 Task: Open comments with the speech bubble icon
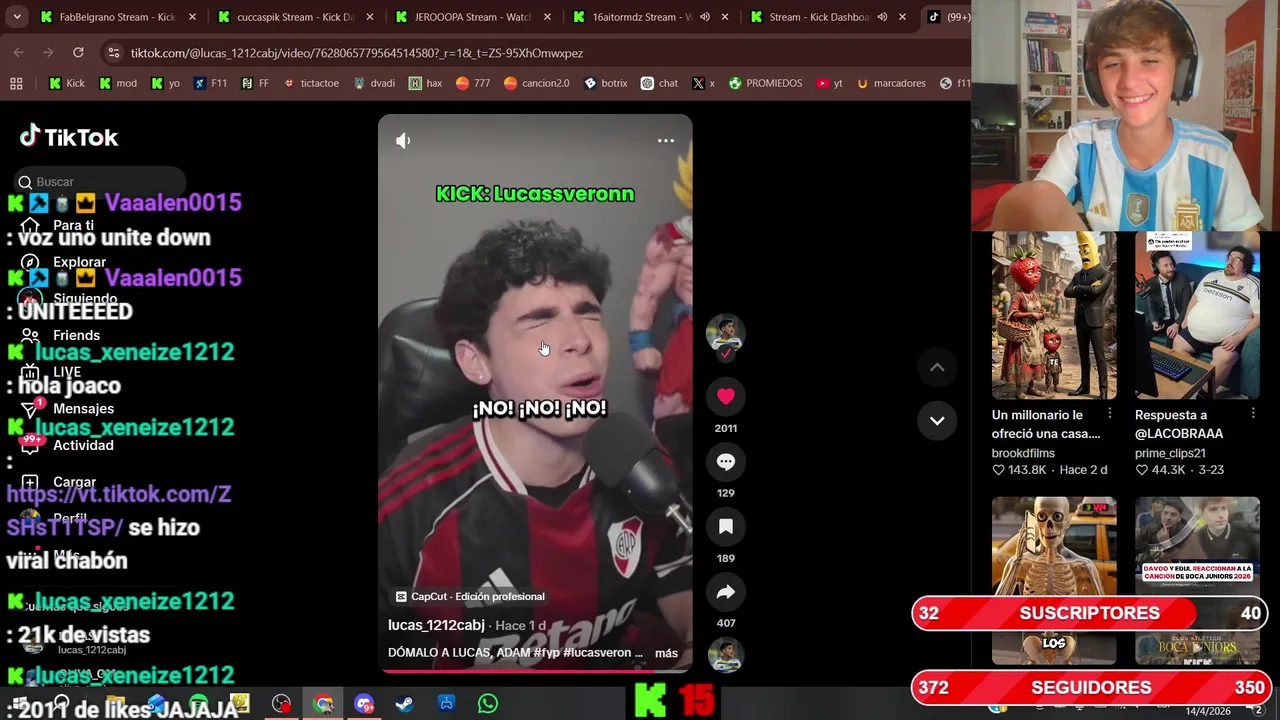[x=726, y=462]
